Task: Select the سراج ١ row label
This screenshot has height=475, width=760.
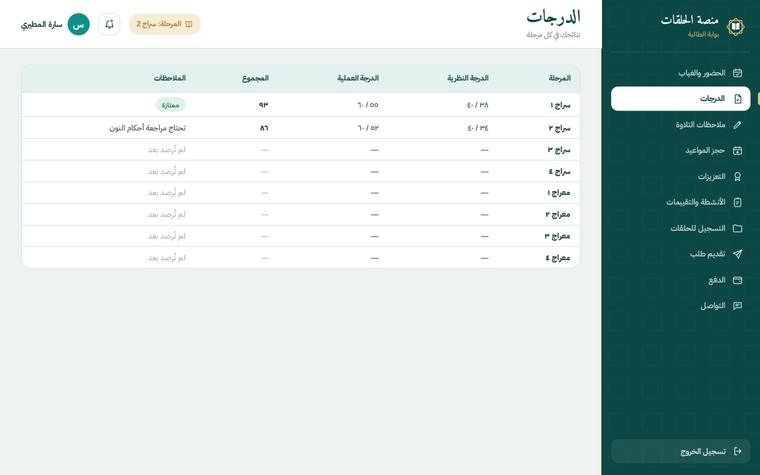Action: click(560, 105)
